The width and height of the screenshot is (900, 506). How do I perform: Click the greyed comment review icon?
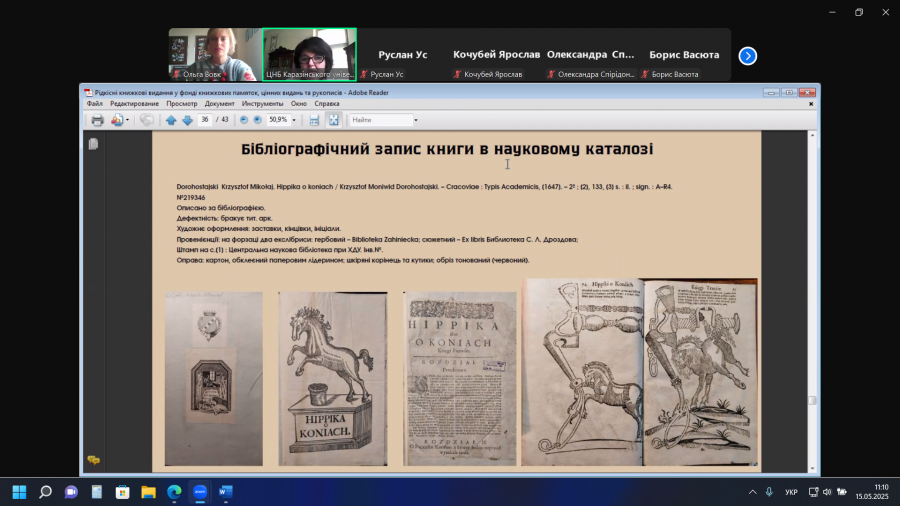[x=147, y=120]
